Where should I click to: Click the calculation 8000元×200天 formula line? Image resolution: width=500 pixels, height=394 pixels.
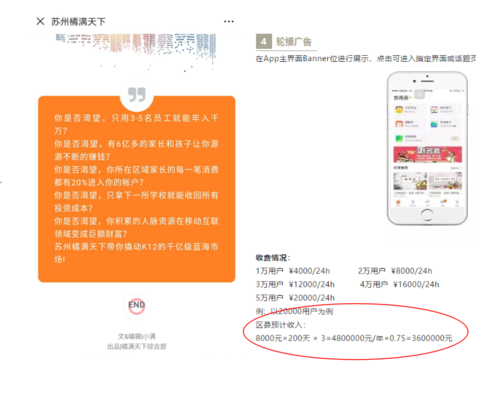[354, 338]
